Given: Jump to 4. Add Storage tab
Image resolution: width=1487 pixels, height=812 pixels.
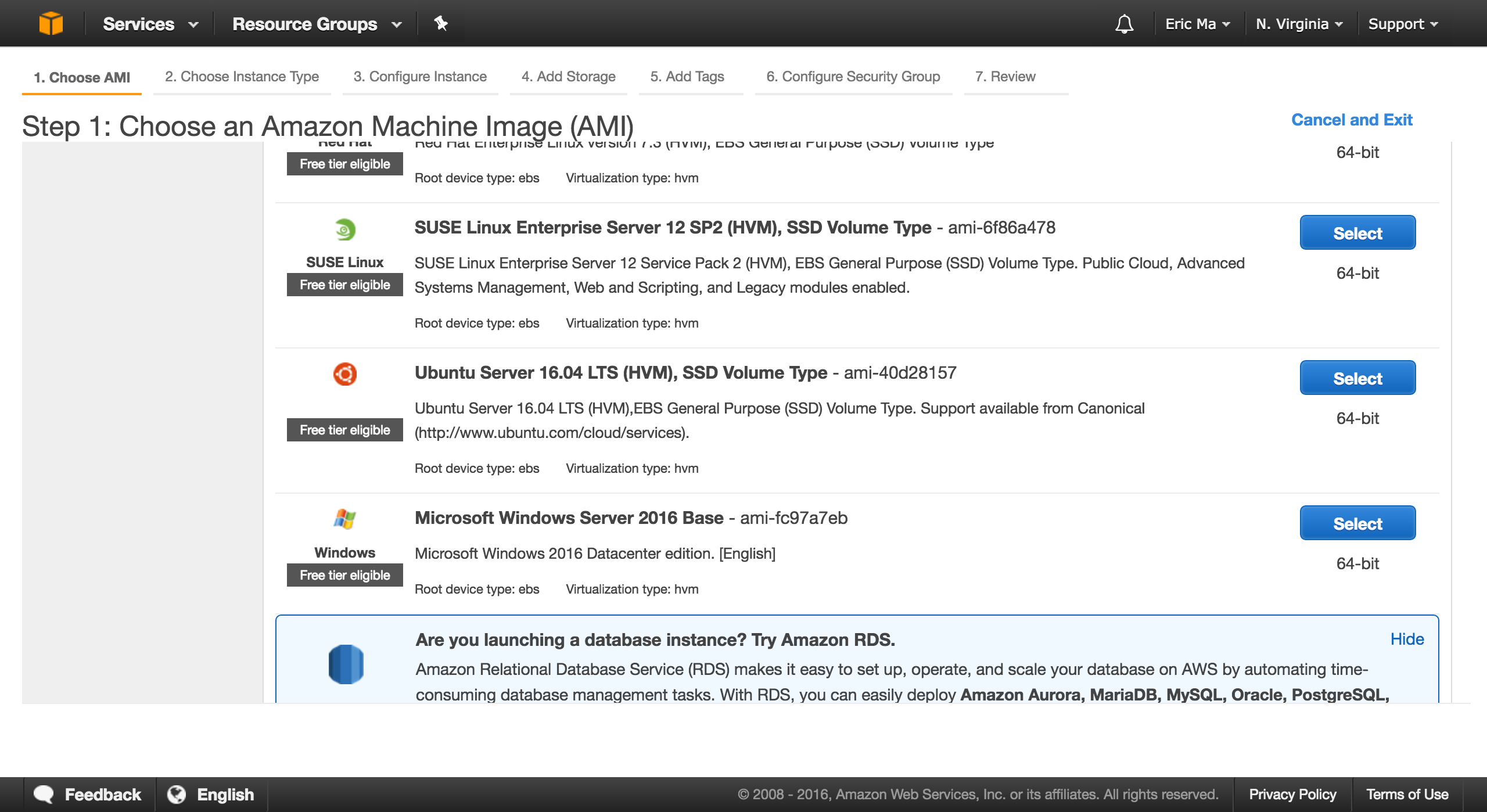Looking at the screenshot, I should (x=568, y=77).
